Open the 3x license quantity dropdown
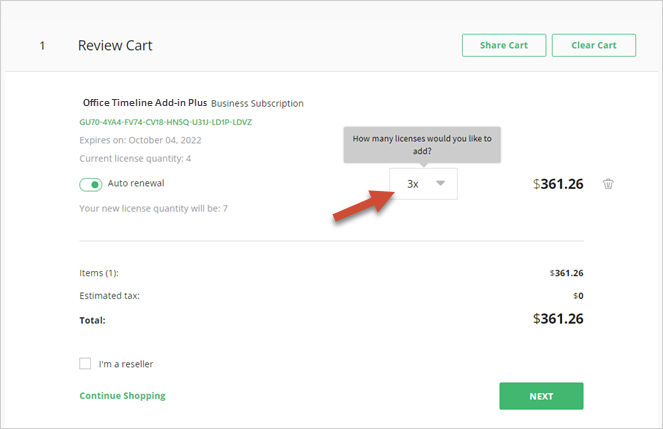663x429 pixels. [x=423, y=184]
